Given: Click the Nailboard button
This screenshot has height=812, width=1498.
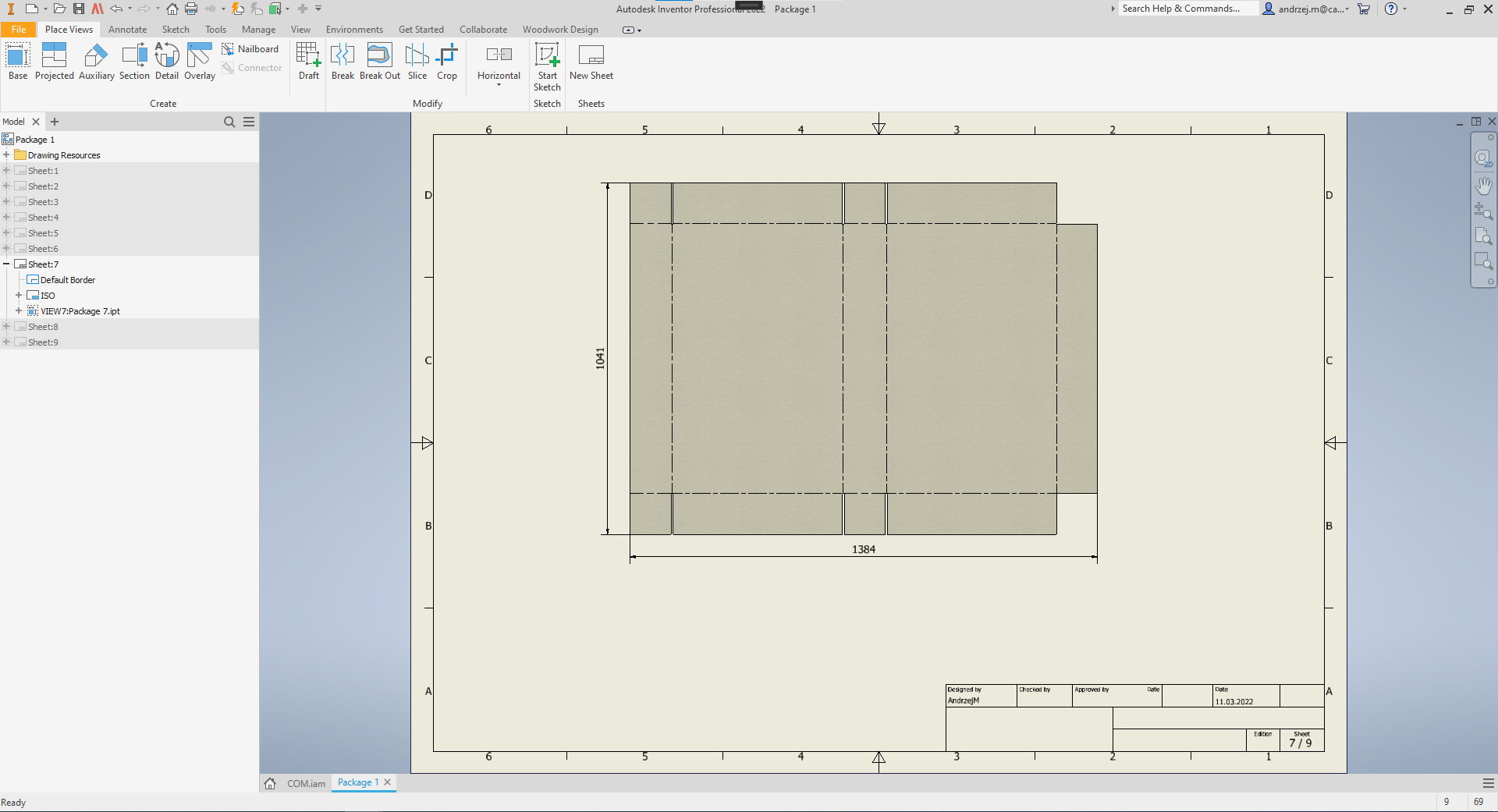Looking at the screenshot, I should (x=250, y=49).
